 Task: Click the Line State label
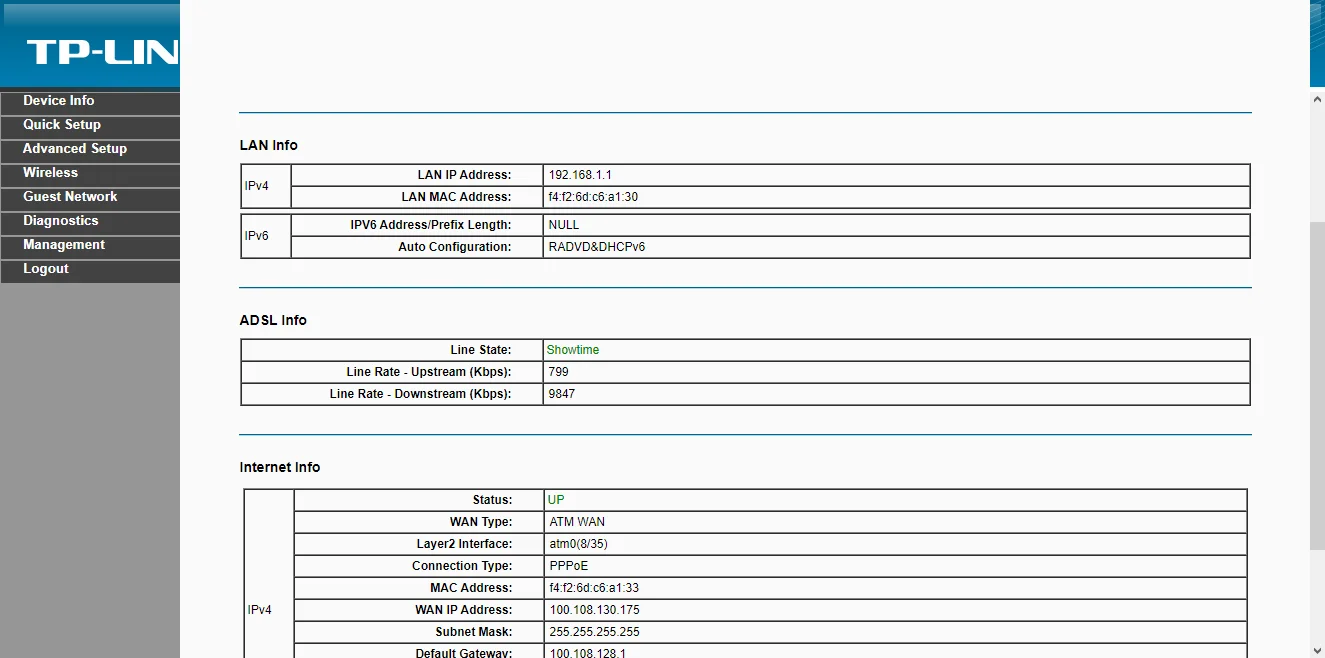tap(481, 350)
